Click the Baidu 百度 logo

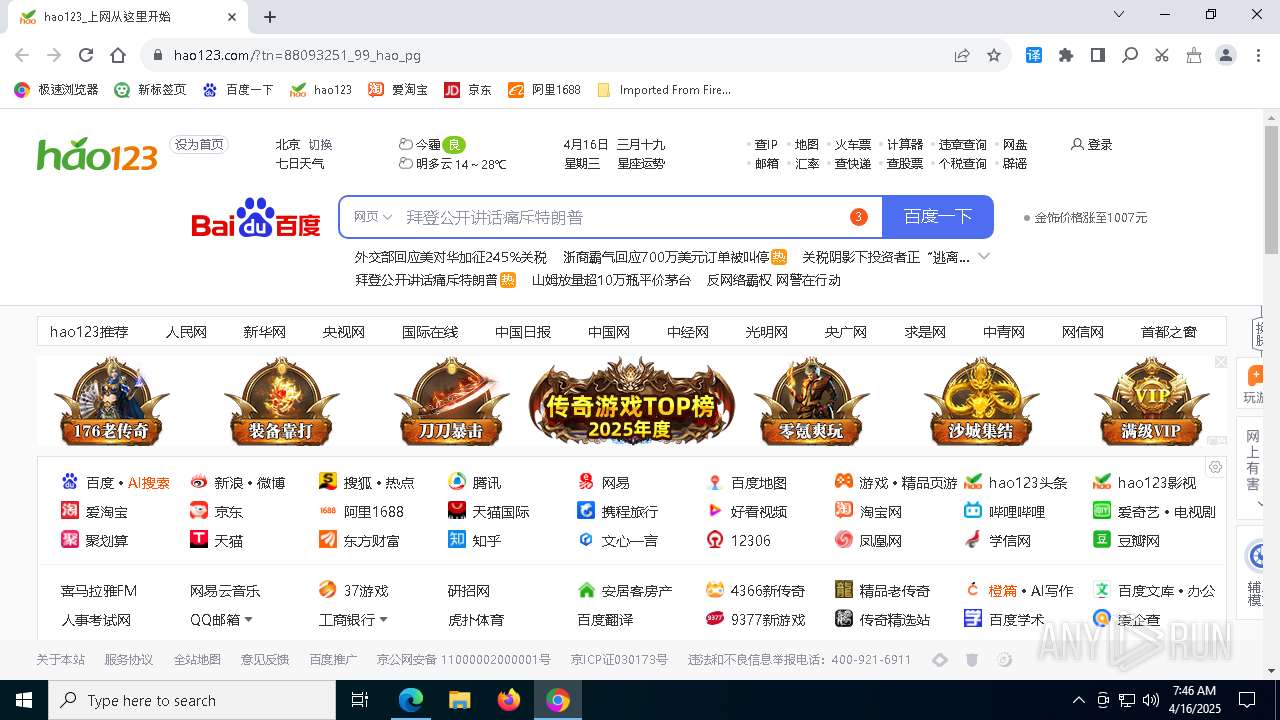tap(256, 217)
